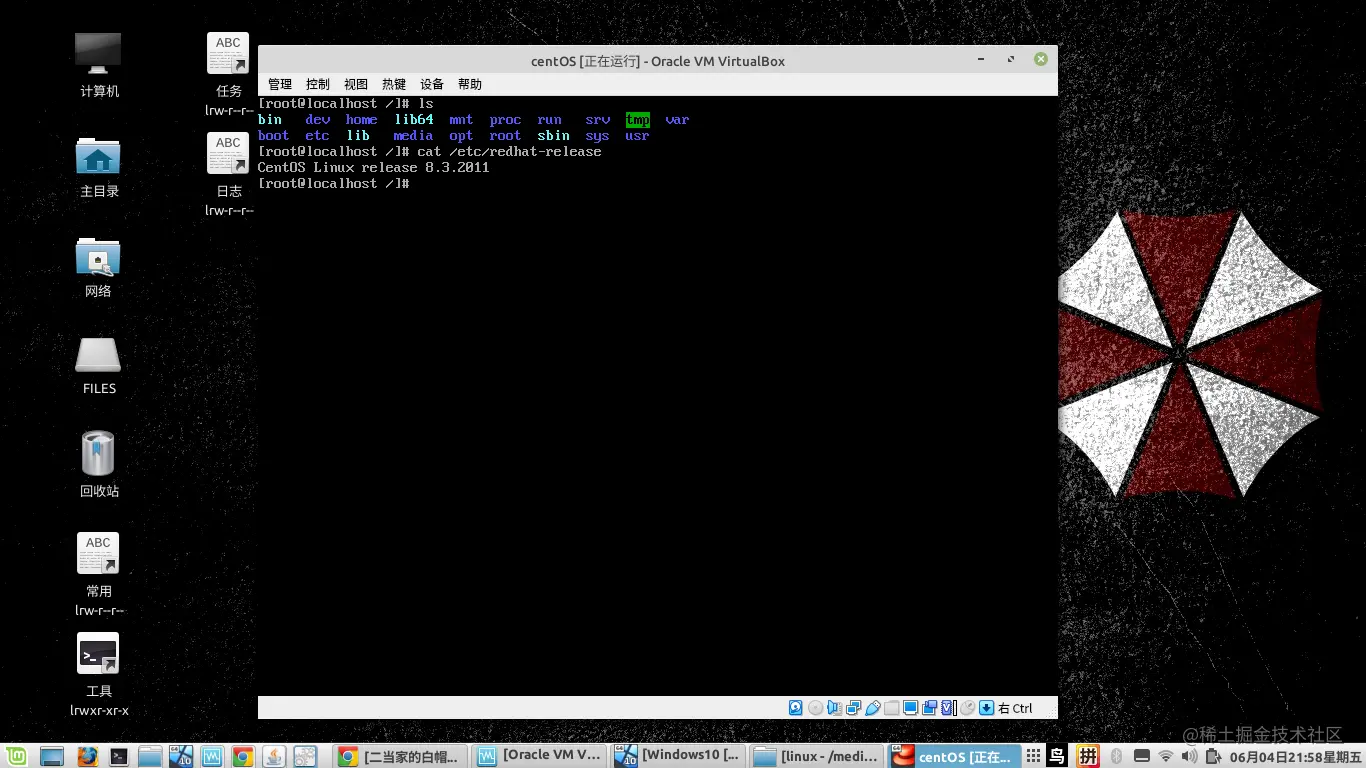1366x768 pixels.
Task: Click the sbin entry in the ls output
Action: [554, 136]
